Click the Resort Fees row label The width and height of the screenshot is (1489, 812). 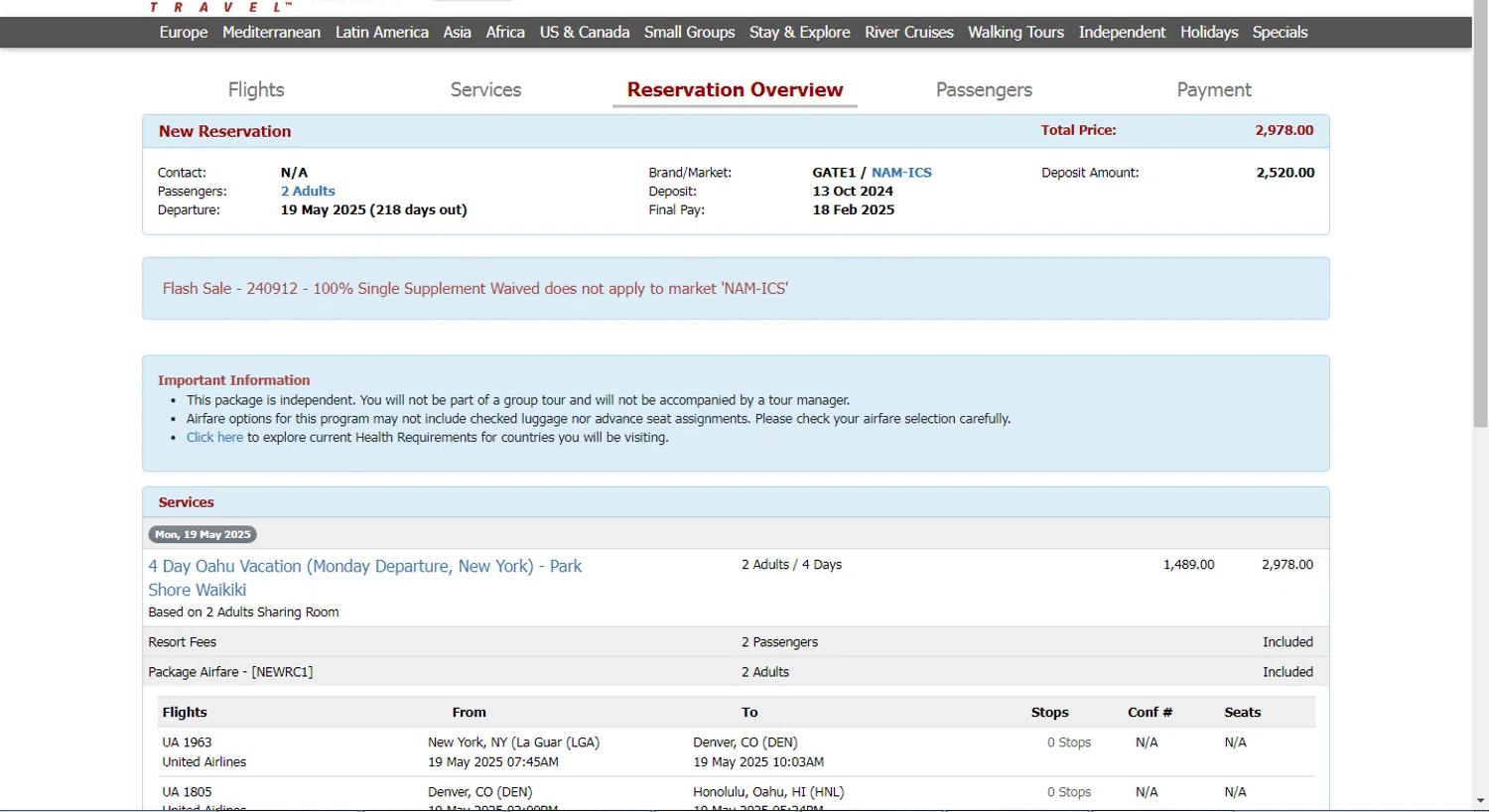click(x=182, y=641)
